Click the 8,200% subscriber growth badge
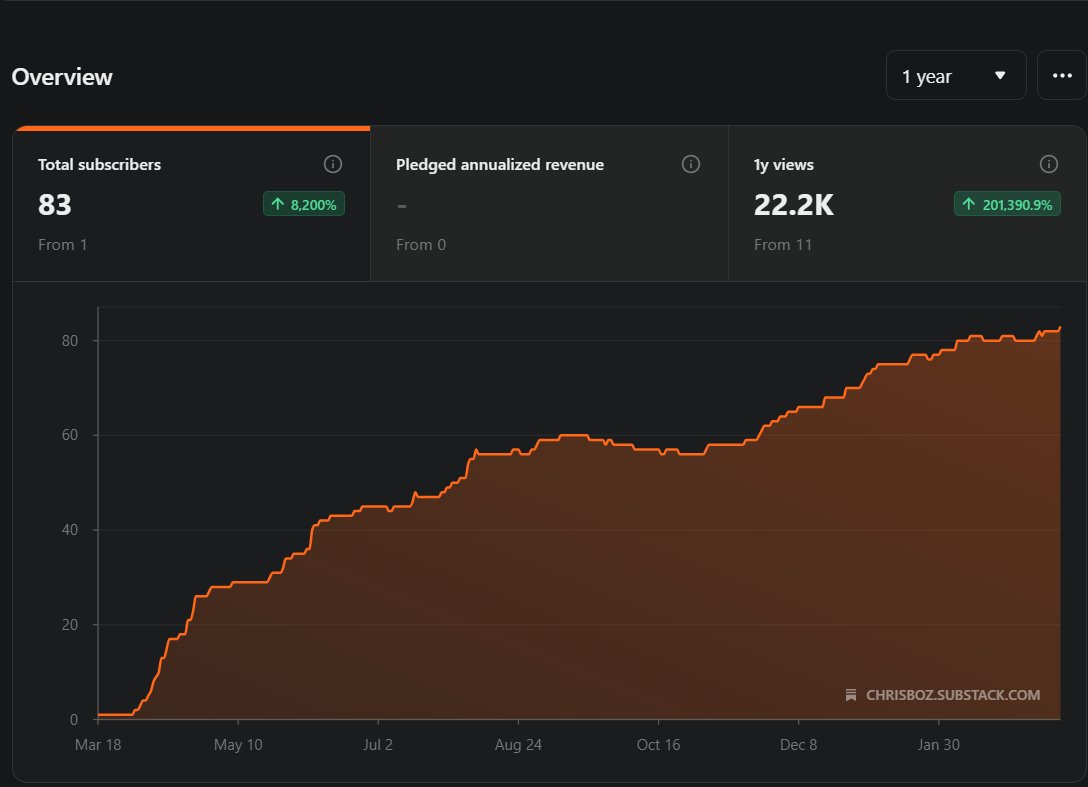 (304, 204)
